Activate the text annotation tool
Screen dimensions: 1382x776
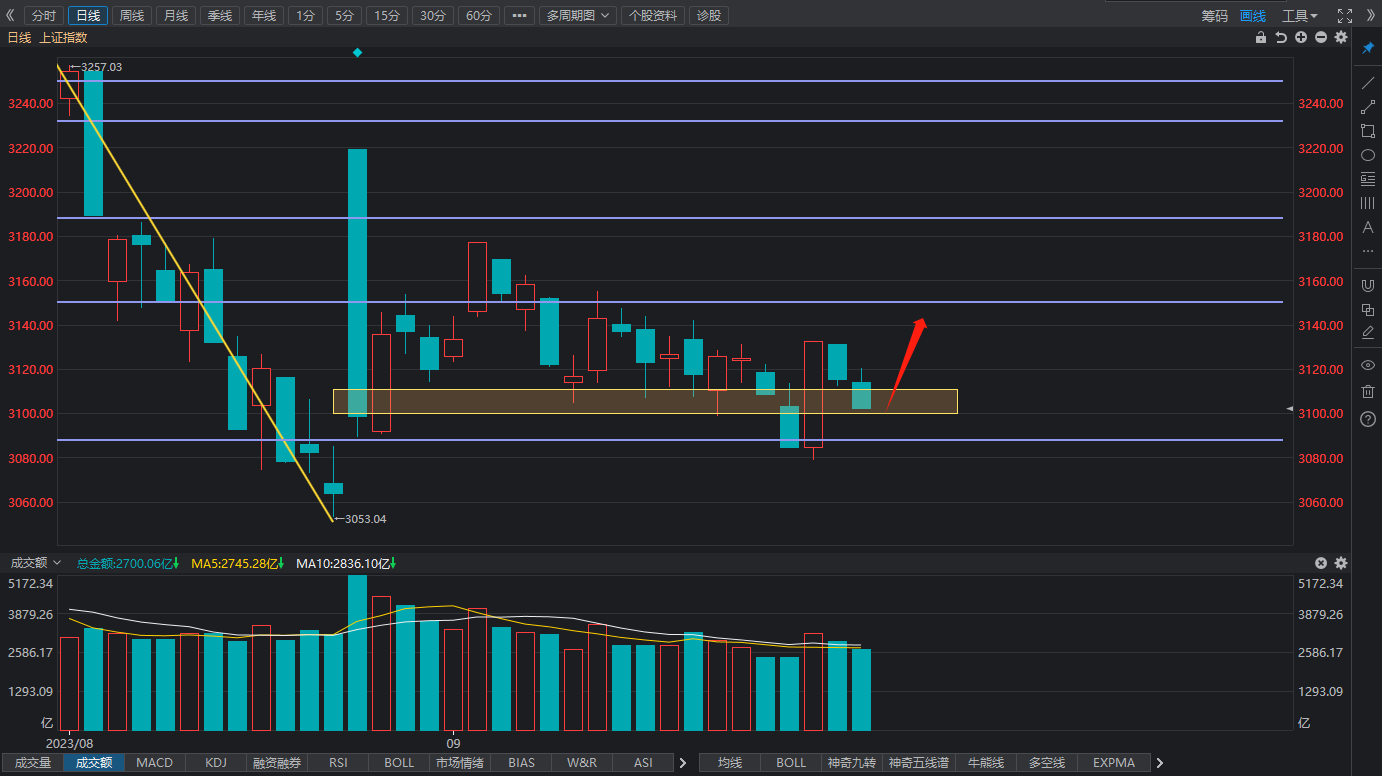tap(1368, 227)
